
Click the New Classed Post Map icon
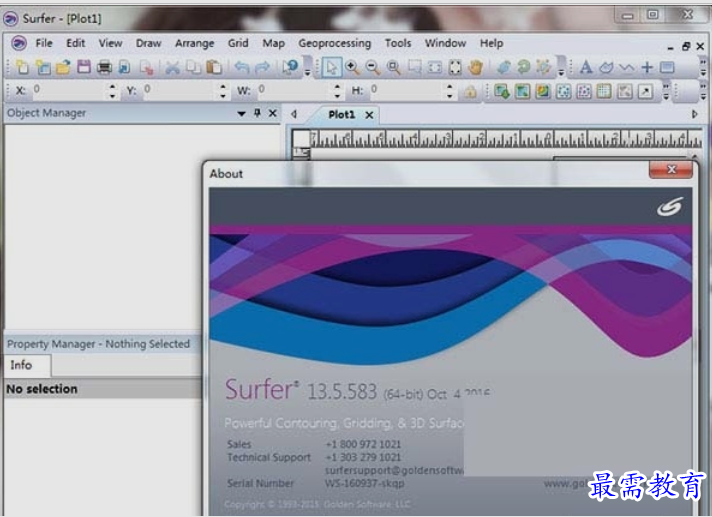click(x=584, y=91)
